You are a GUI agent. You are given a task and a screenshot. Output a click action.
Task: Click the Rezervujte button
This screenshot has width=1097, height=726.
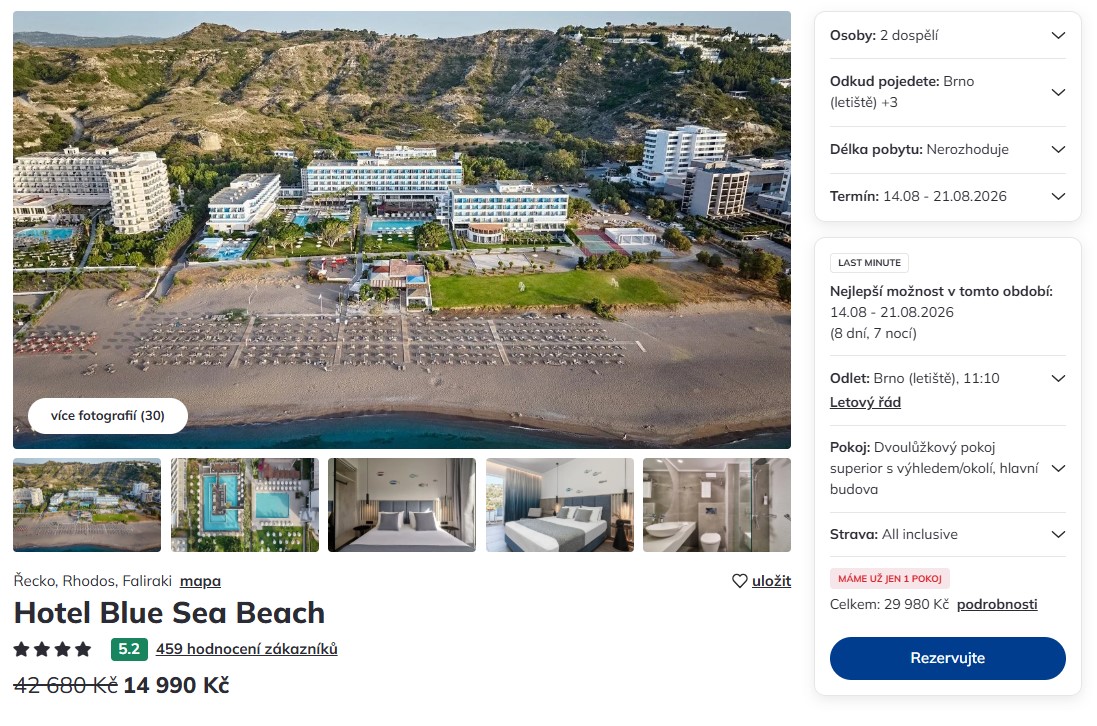(x=947, y=658)
